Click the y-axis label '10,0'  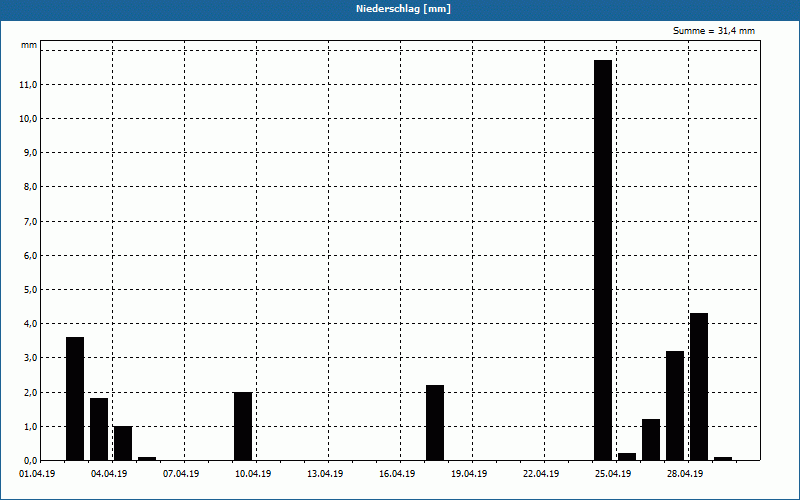coord(28,119)
